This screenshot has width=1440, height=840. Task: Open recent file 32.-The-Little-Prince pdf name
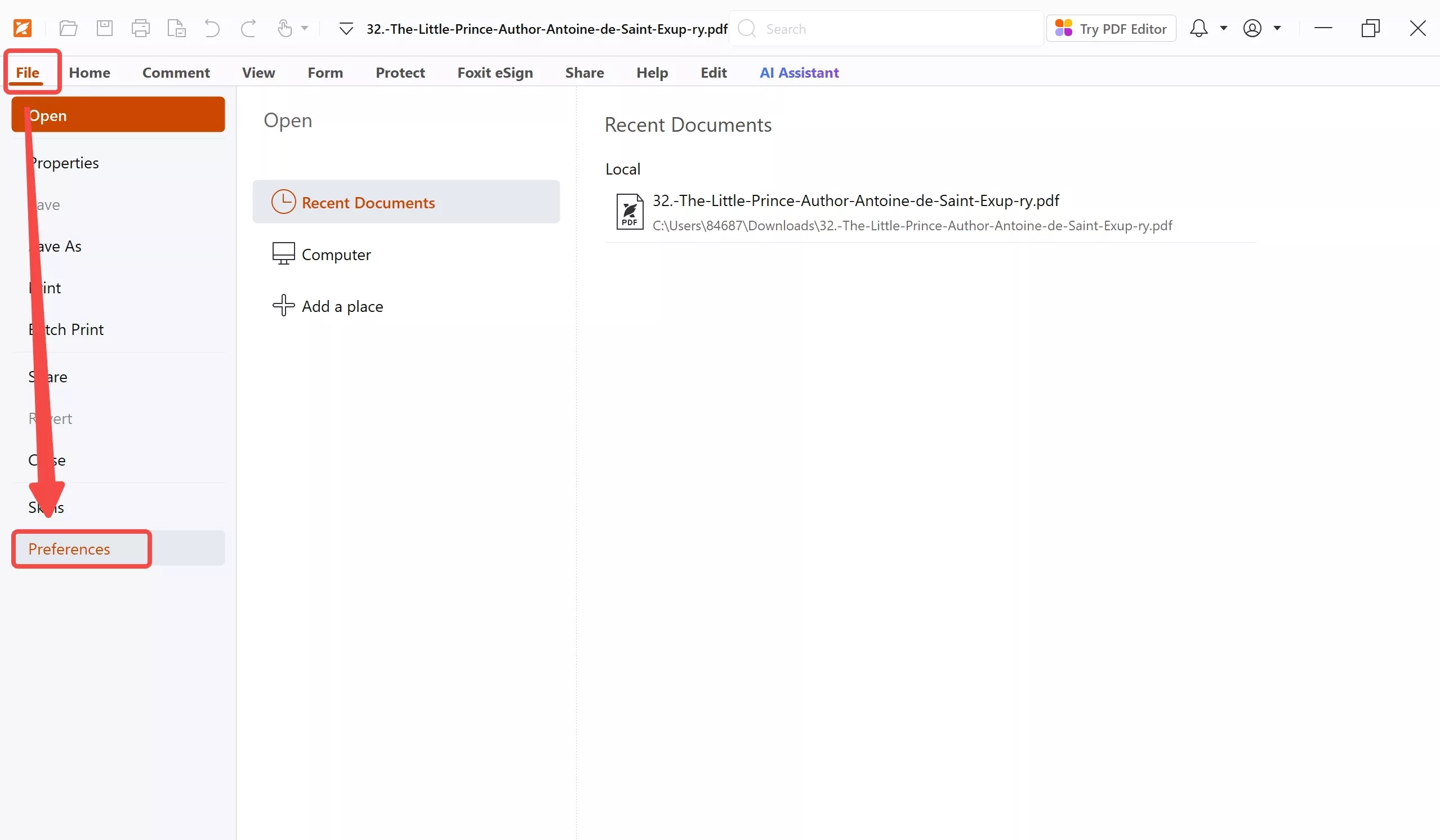coord(855,200)
